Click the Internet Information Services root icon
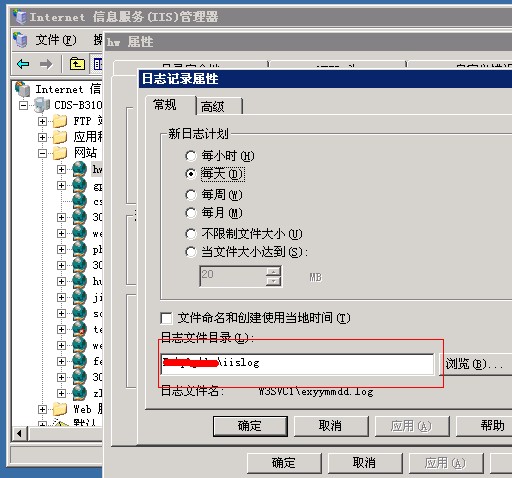The width and height of the screenshot is (512, 478). click(23, 89)
